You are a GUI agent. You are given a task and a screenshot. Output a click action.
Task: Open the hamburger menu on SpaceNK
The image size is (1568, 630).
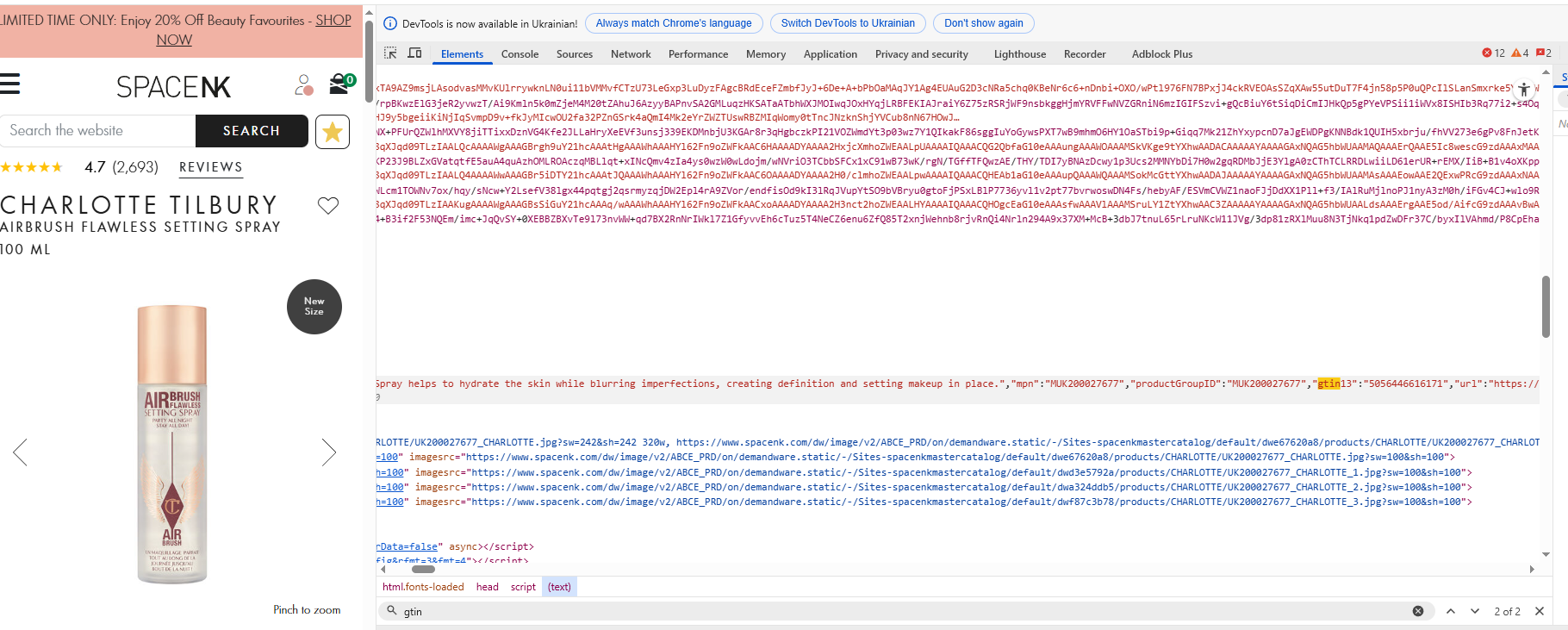coord(9,84)
